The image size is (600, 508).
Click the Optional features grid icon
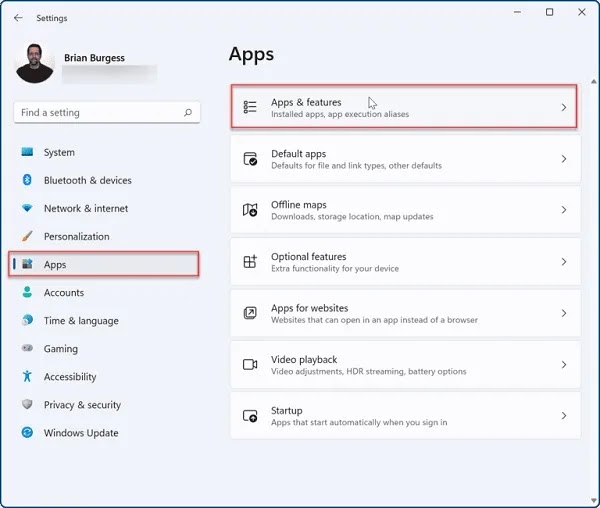(x=250, y=262)
